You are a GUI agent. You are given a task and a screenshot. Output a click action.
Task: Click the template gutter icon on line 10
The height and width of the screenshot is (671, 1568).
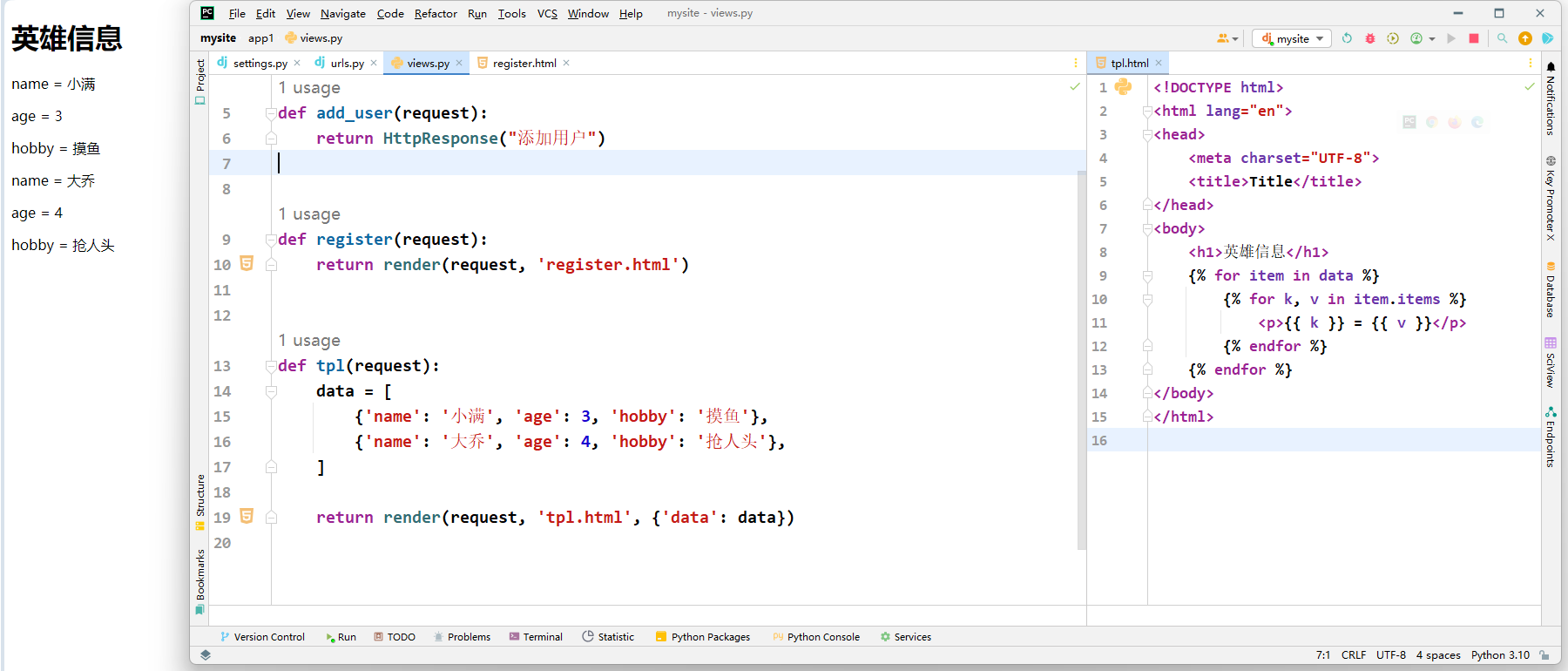coord(247,263)
